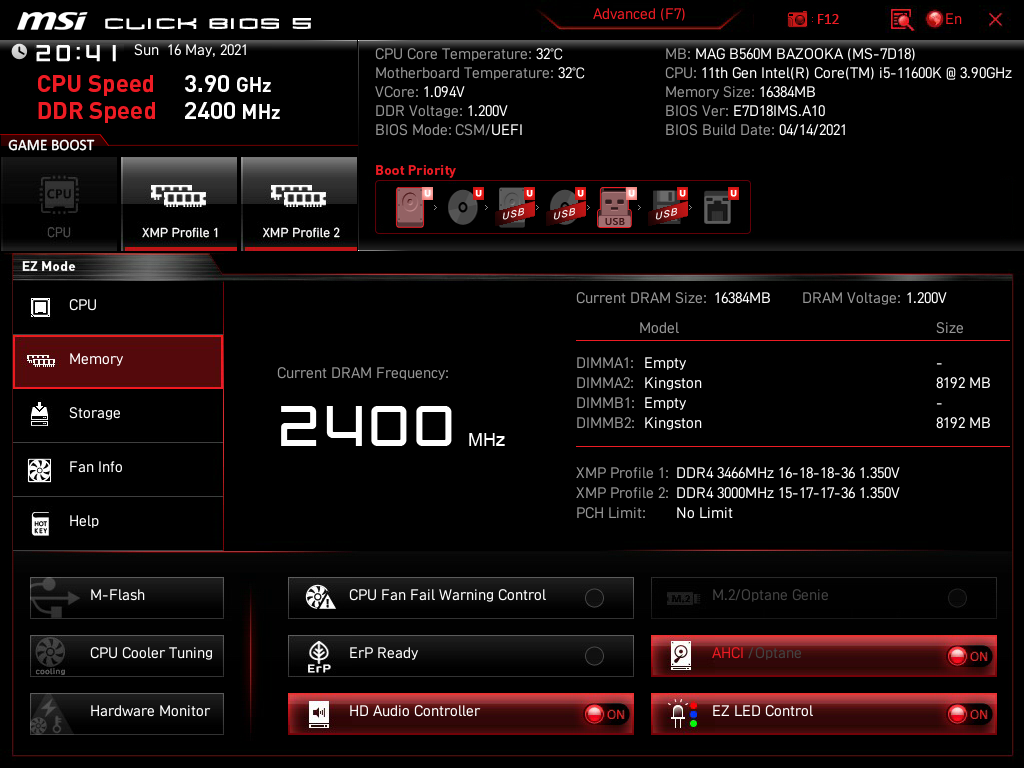Click the Memory stick sidebar icon
The width and height of the screenshot is (1024, 768).
[40, 360]
